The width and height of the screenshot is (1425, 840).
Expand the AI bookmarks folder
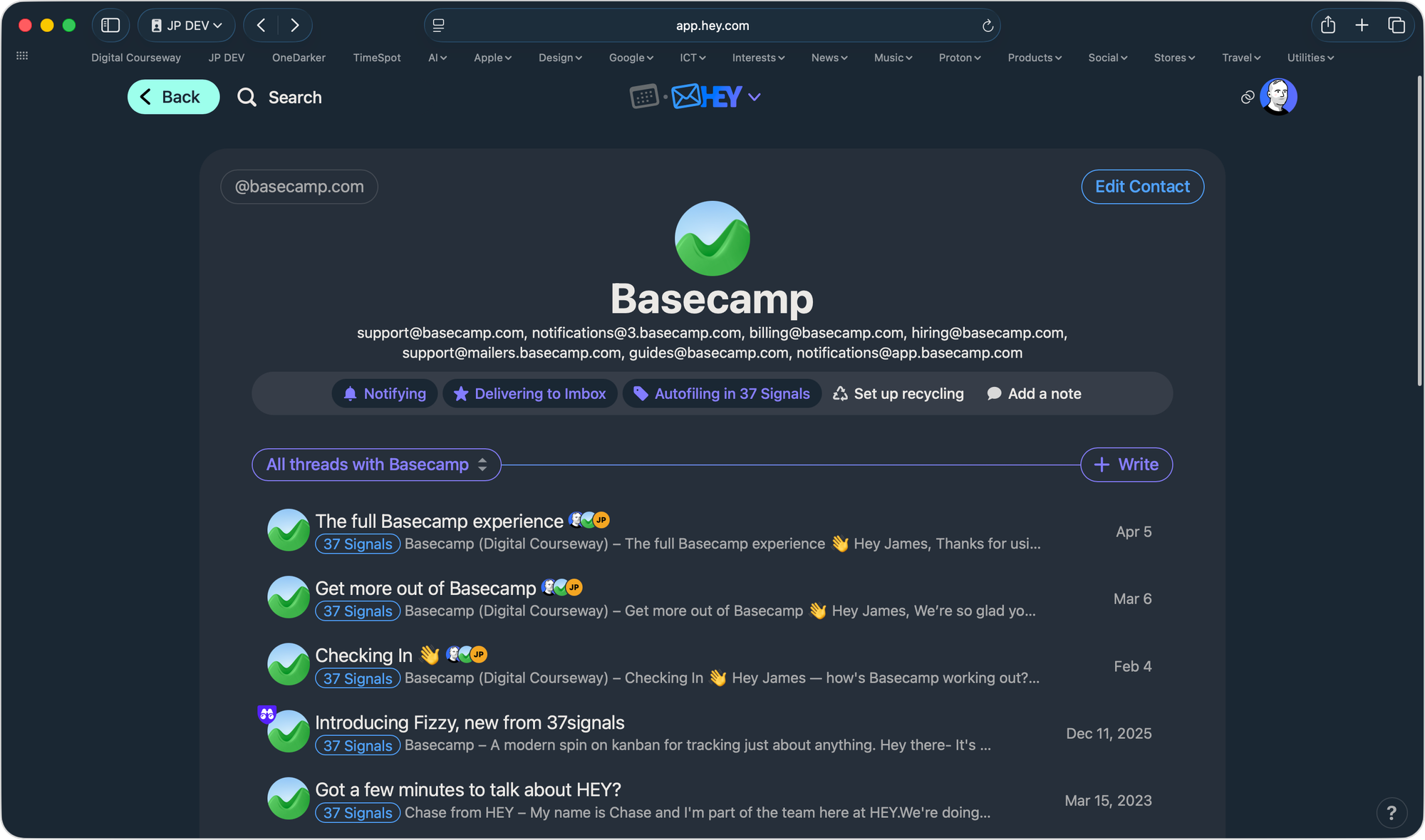(437, 58)
